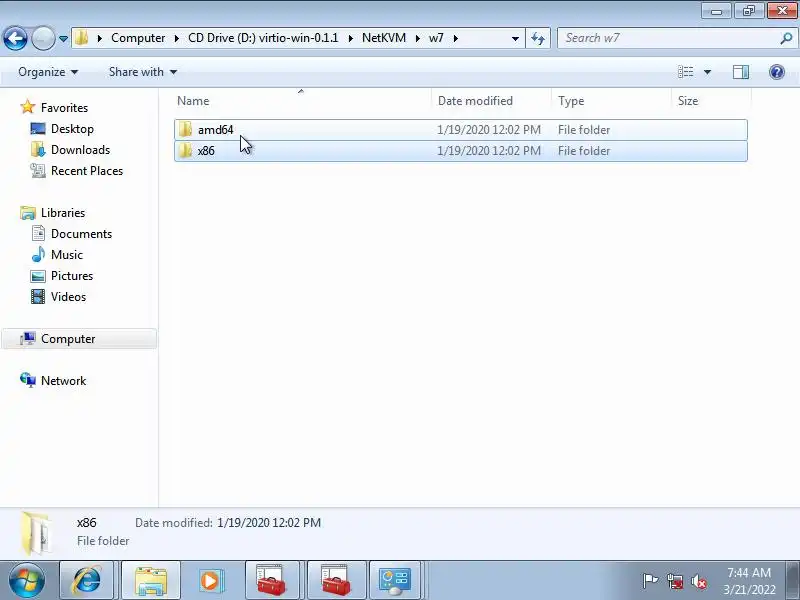Refresh the w7 folder view
The image size is (800, 600).
click(x=538, y=38)
